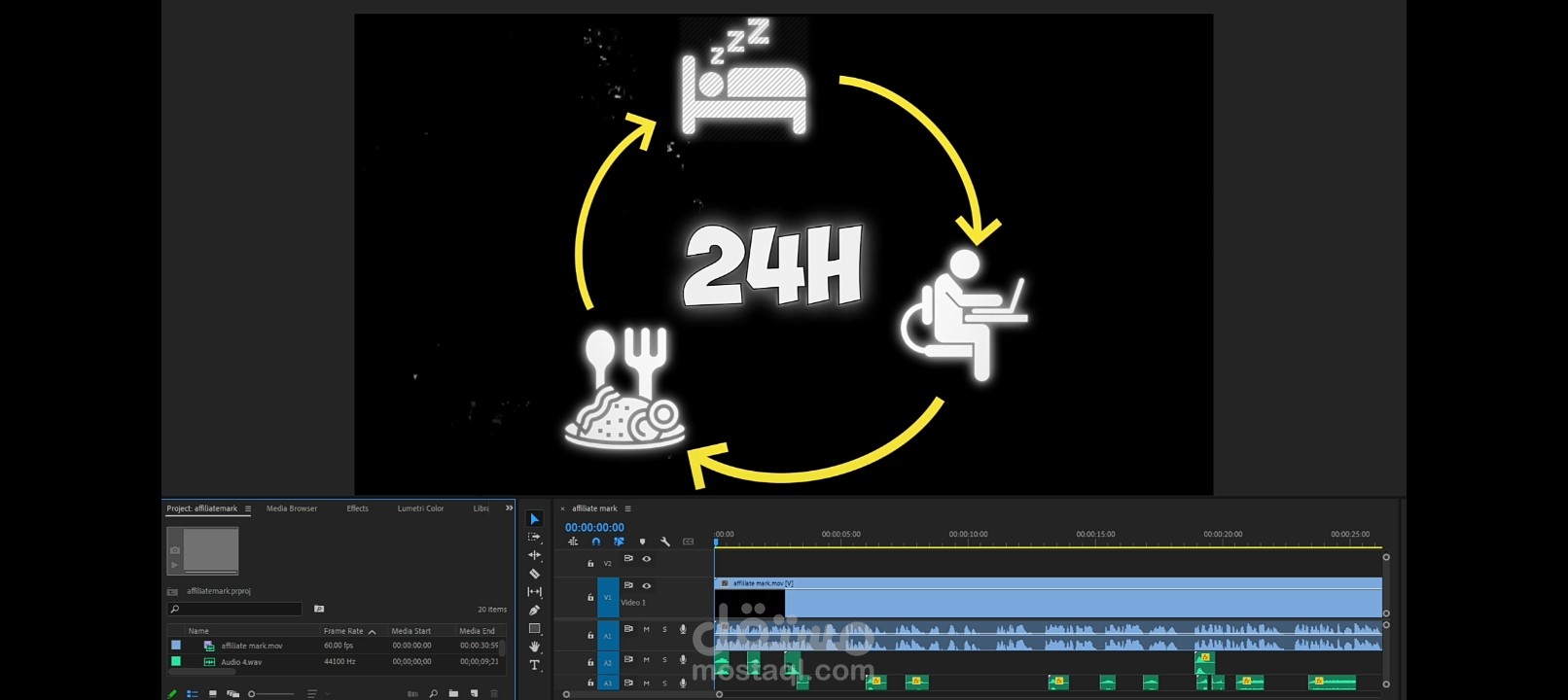This screenshot has width=1568, height=700.
Task: Click the green label swatch for Audio 4.wav
Action: (x=176, y=661)
